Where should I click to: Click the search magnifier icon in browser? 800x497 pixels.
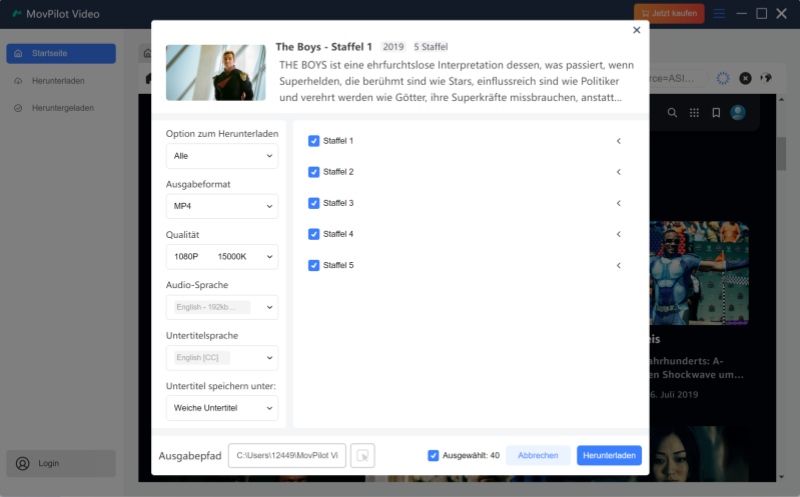click(x=672, y=113)
